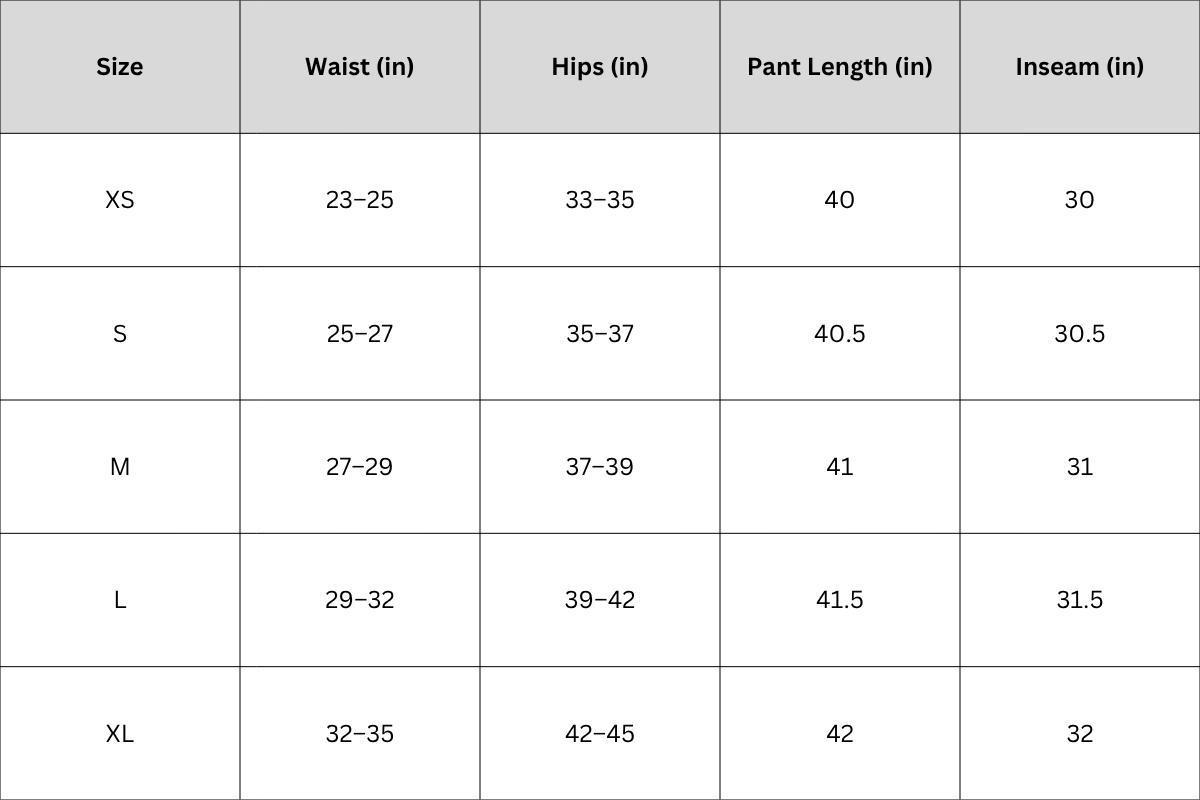
Task: Click the inseam value 30.5
Action: pyautogui.click(x=1080, y=333)
